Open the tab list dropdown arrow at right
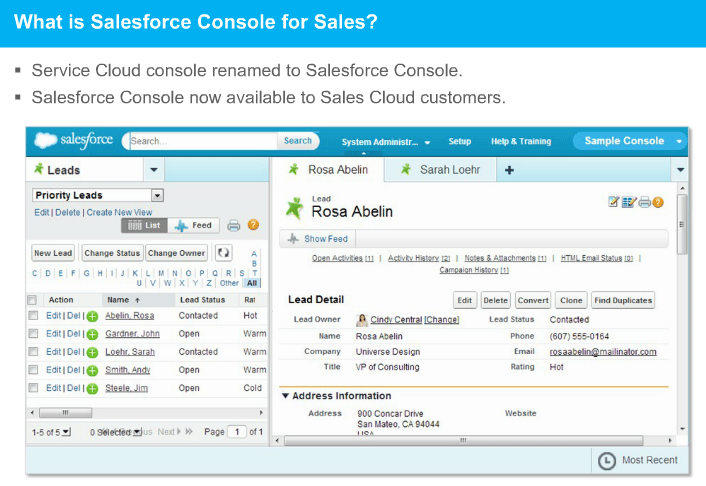The height and width of the screenshot is (486, 706). (680, 170)
